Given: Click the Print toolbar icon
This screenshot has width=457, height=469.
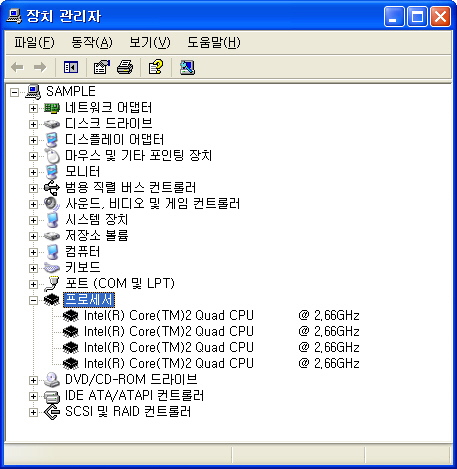Looking at the screenshot, I should coord(125,68).
